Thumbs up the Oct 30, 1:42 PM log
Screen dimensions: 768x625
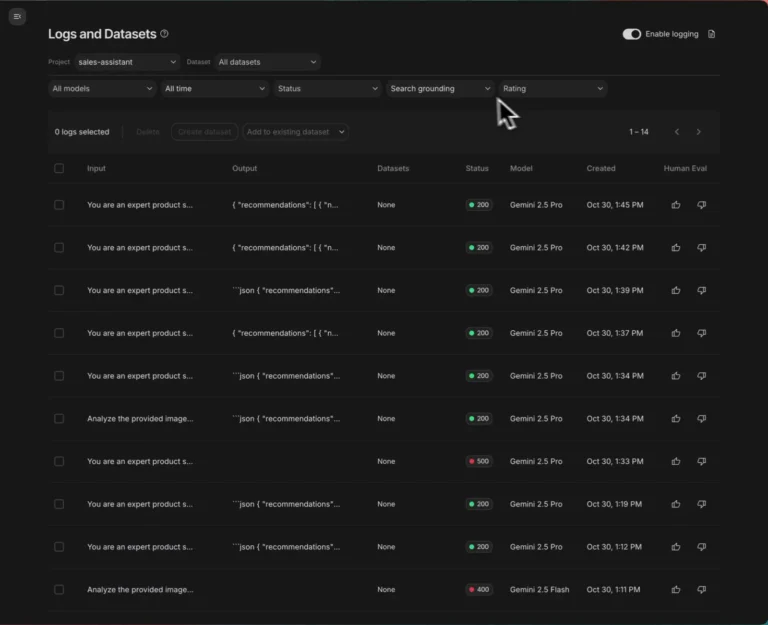click(676, 248)
